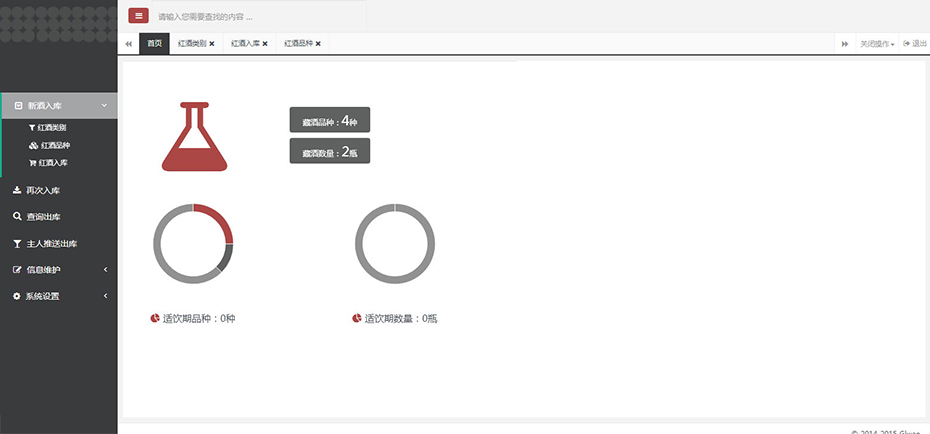This screenshot has height=434, width=930.
Task: Close the 红酒类别 tab
Action: [x=212, y=44]
